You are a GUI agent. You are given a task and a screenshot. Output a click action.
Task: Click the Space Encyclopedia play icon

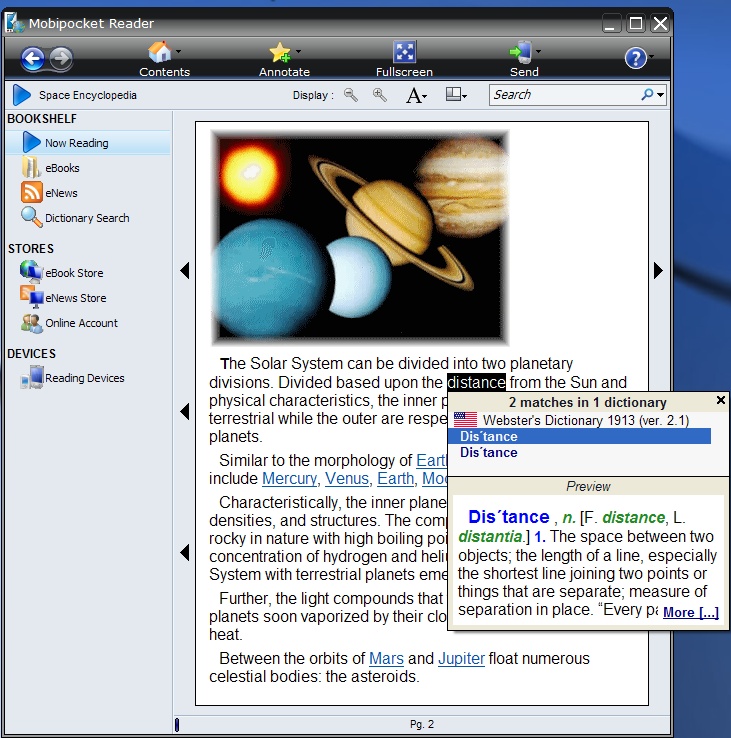(x=22, y=95)
